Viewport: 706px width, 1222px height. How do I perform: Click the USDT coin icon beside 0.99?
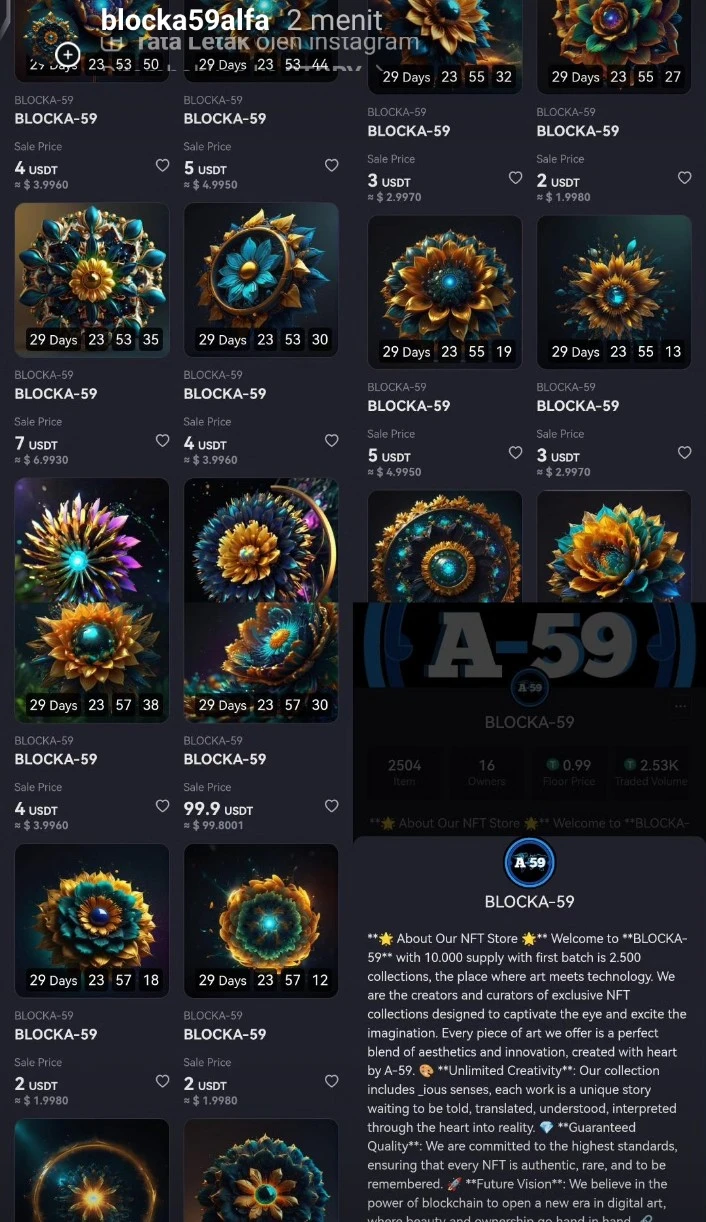pos(554,765)
